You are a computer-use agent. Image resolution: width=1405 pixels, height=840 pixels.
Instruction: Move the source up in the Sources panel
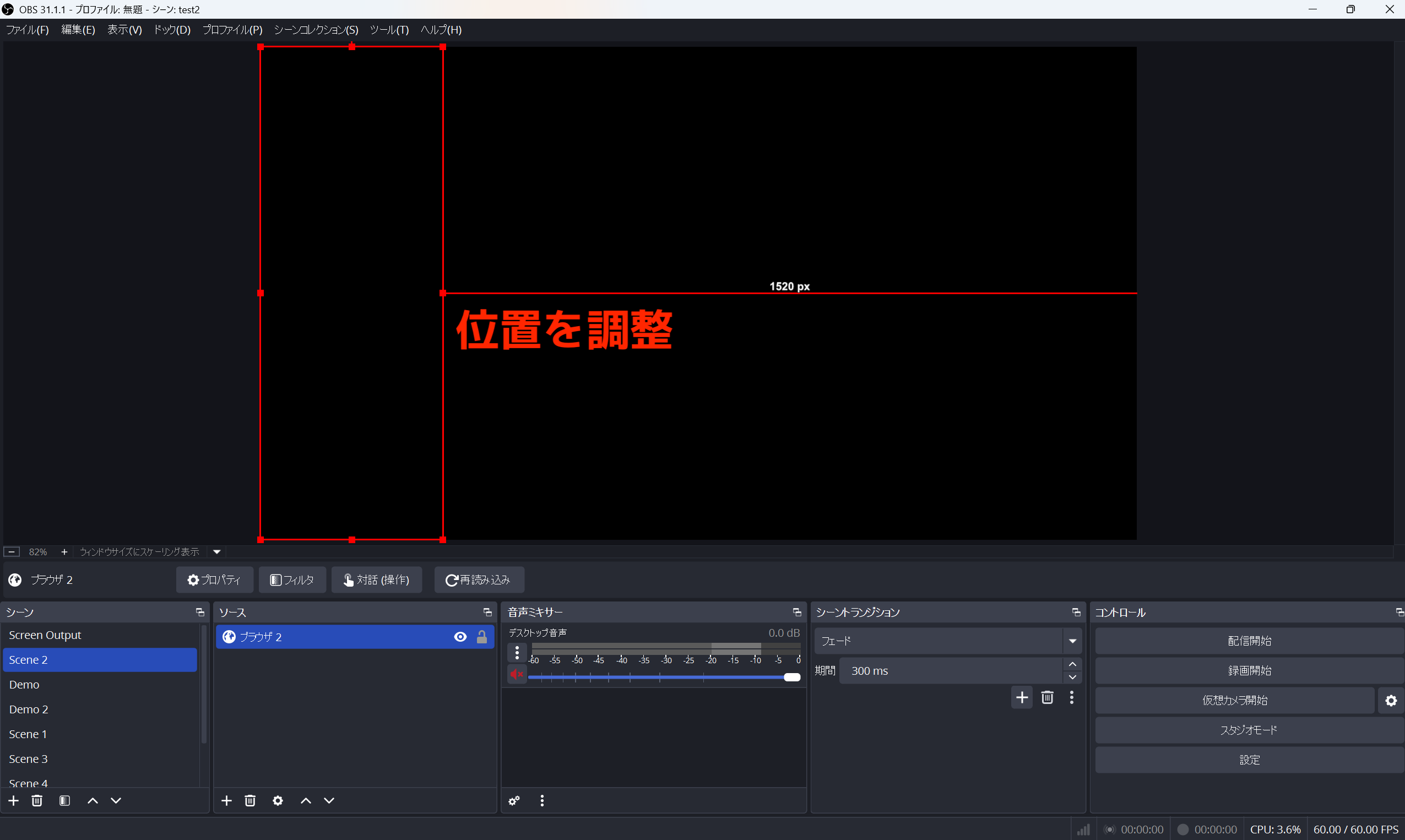306,800
